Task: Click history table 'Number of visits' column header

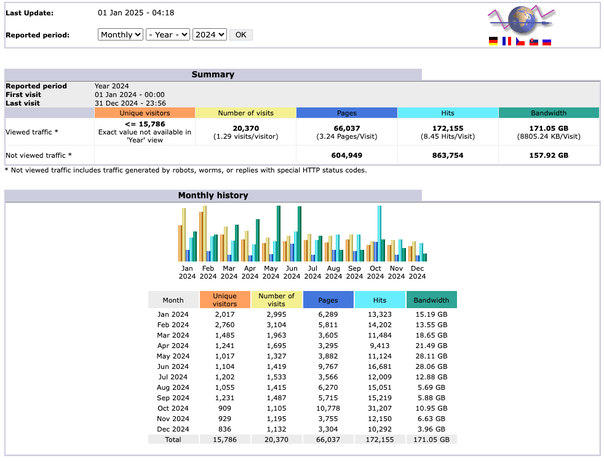Action: [x=276, y=300]
